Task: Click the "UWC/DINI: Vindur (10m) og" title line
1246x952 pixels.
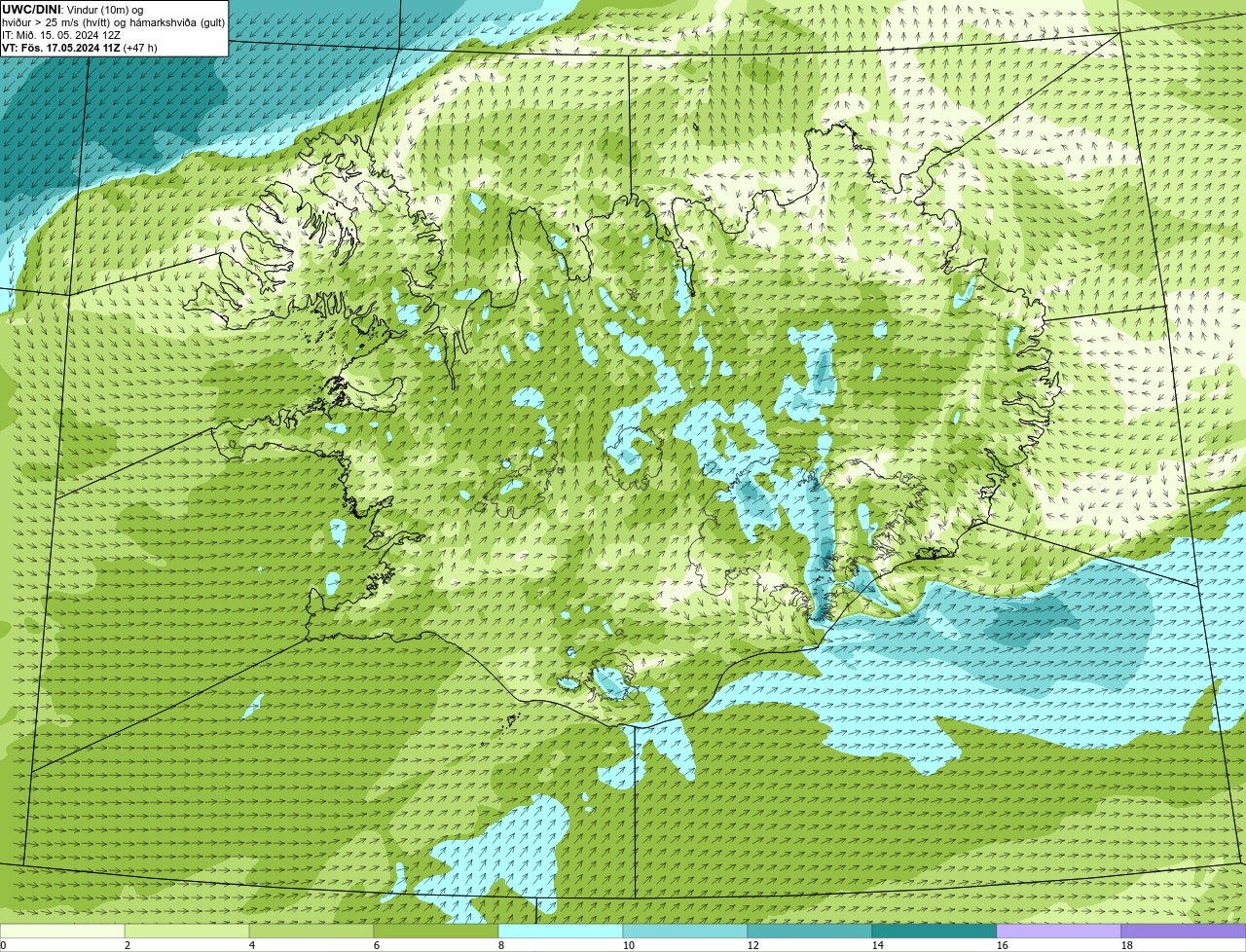Action: tap(73, 10)
